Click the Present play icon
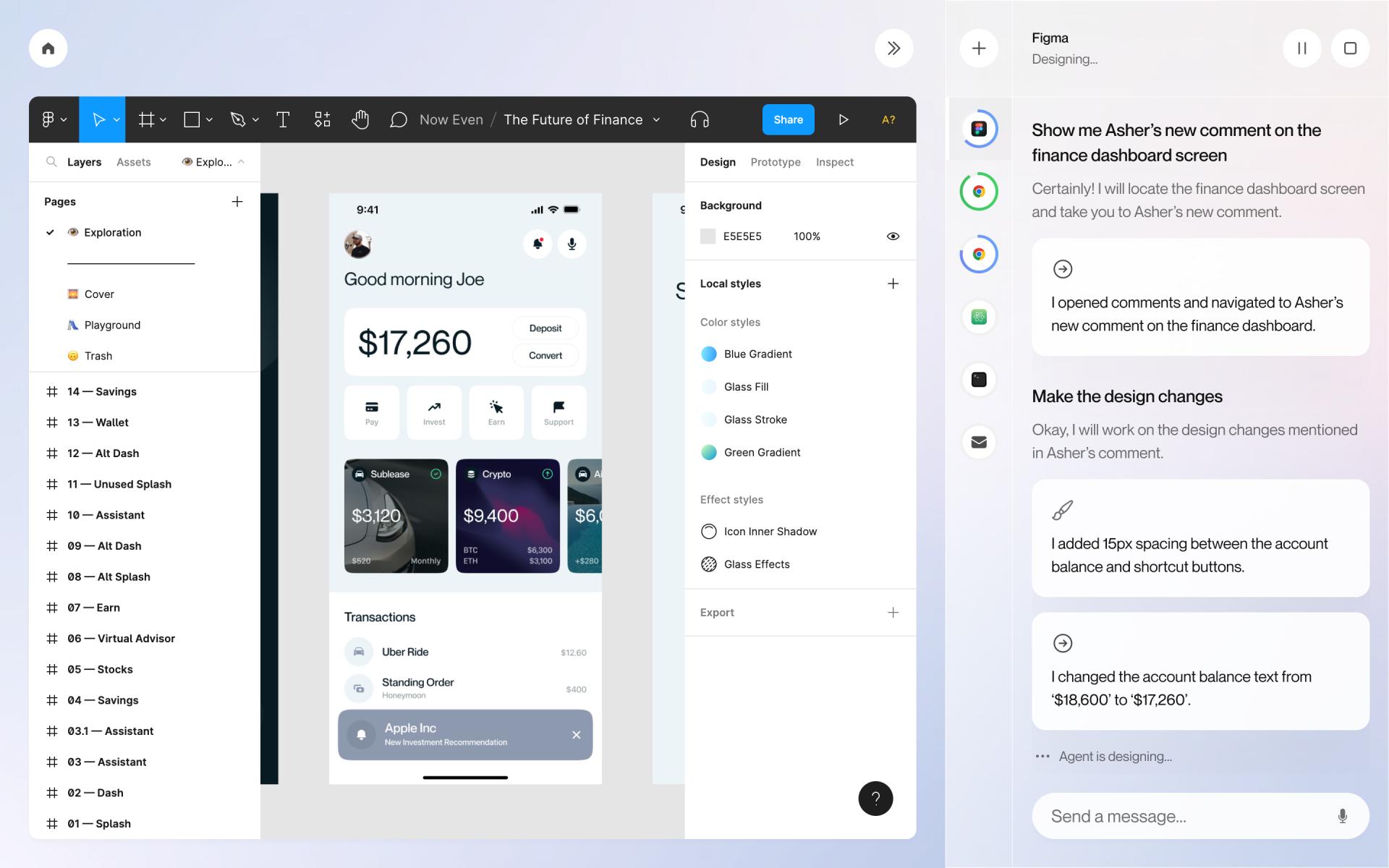 844,119
